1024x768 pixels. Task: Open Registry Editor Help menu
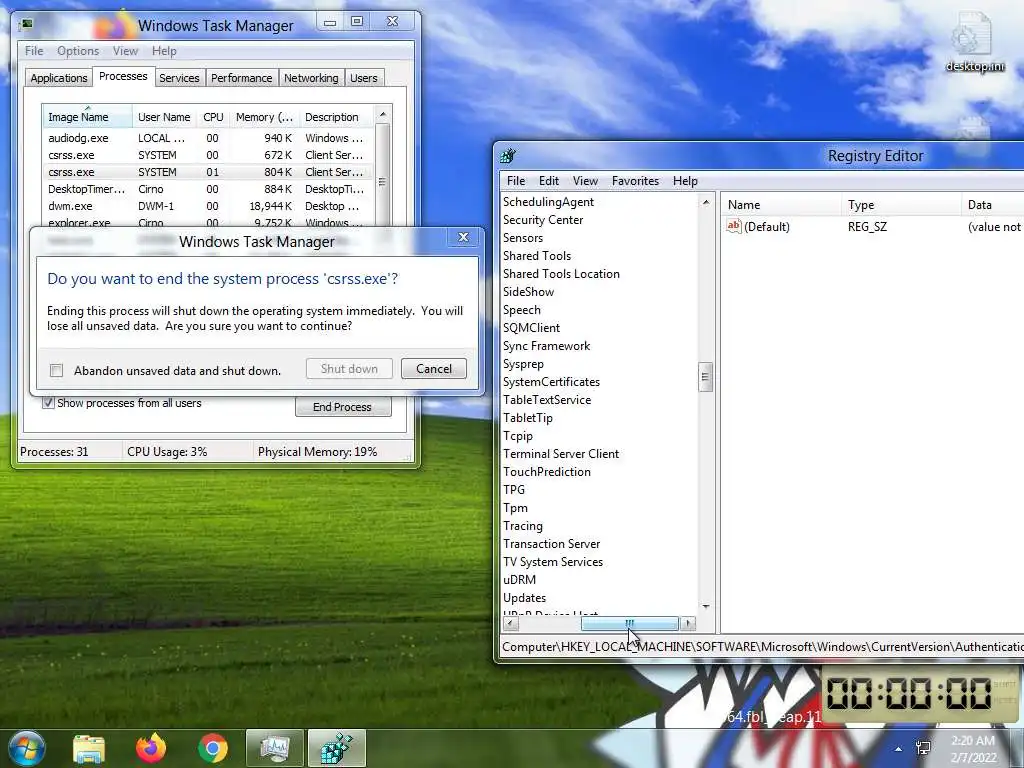pyautogui.click(x=685, y=181)
